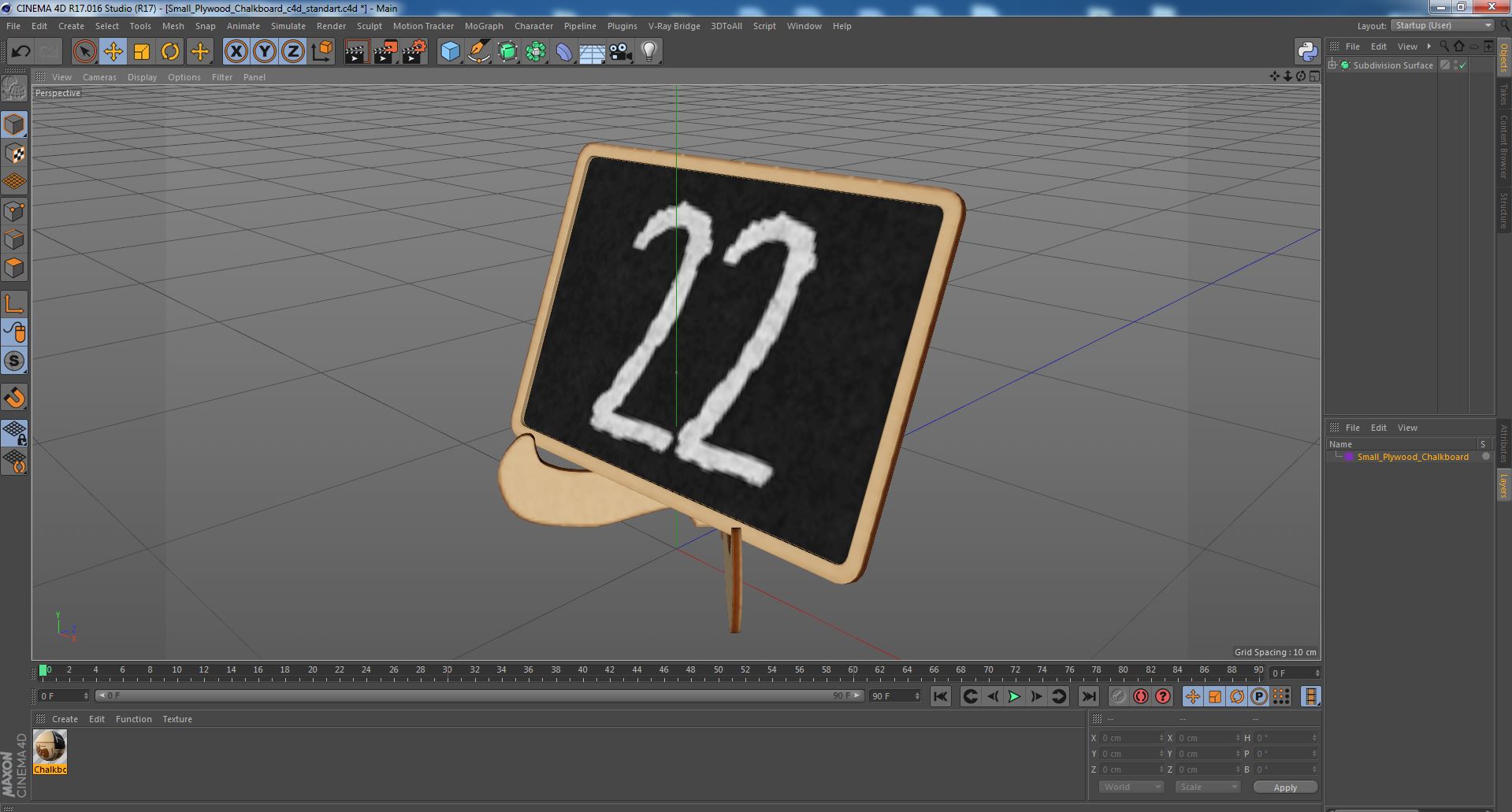The width and height of the screenshot is (1512, 812).
Task: Open the Layout Startup (User) dropdown
Action: 1443,26
